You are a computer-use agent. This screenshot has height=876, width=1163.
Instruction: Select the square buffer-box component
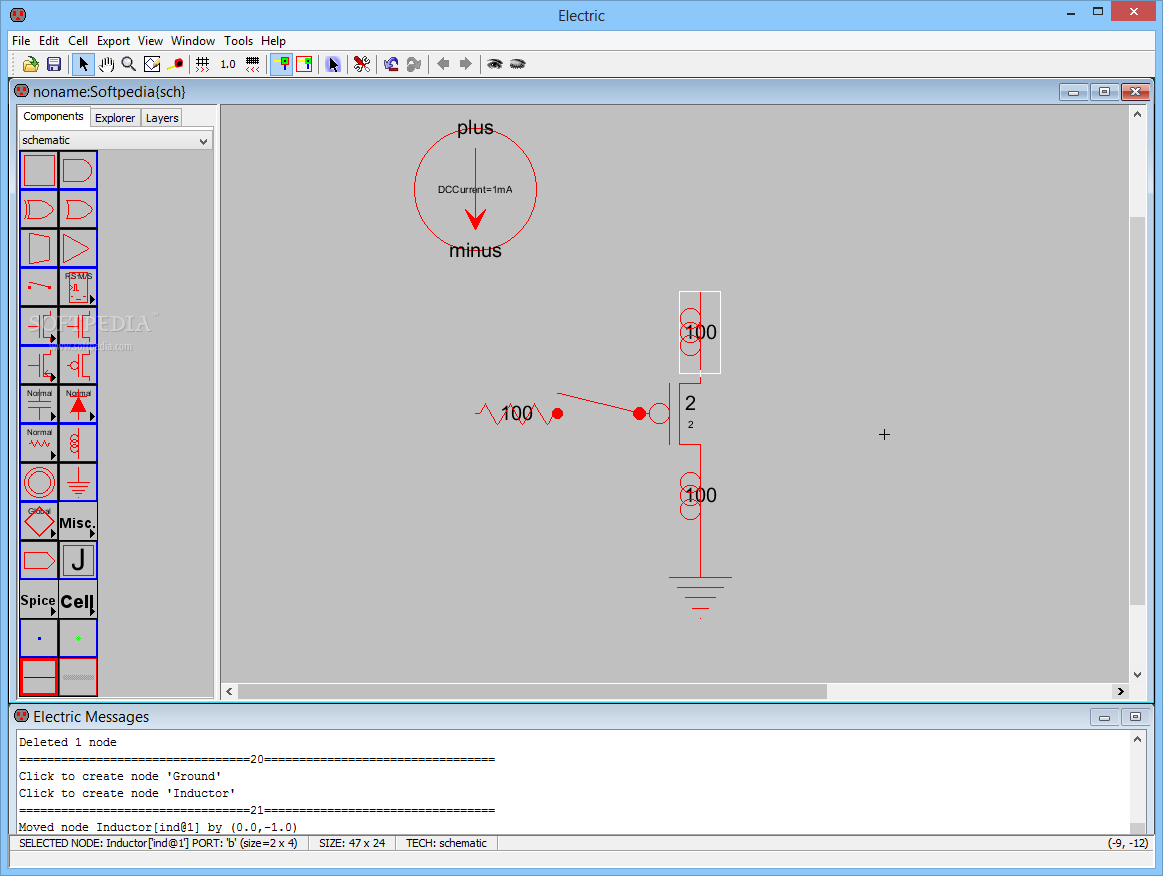(x=39, y=171)
